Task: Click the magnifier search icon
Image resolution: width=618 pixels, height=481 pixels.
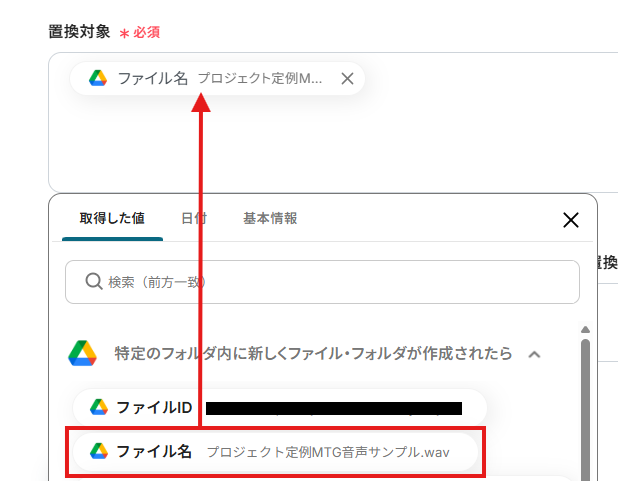Action: point(94,282)
